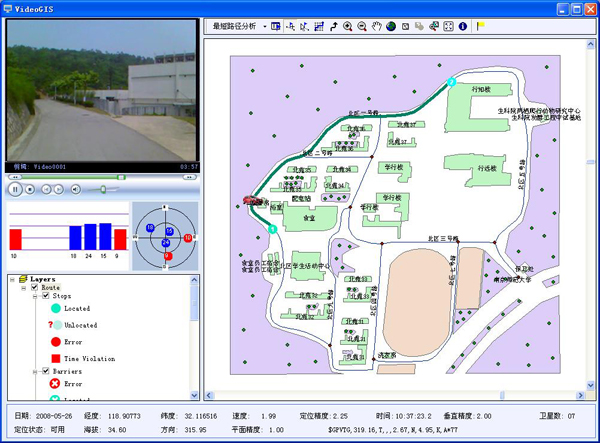Viewport: 600px width, 443px height.
Task: Select the Stops tree item label
Action: [x=62, y=296]
